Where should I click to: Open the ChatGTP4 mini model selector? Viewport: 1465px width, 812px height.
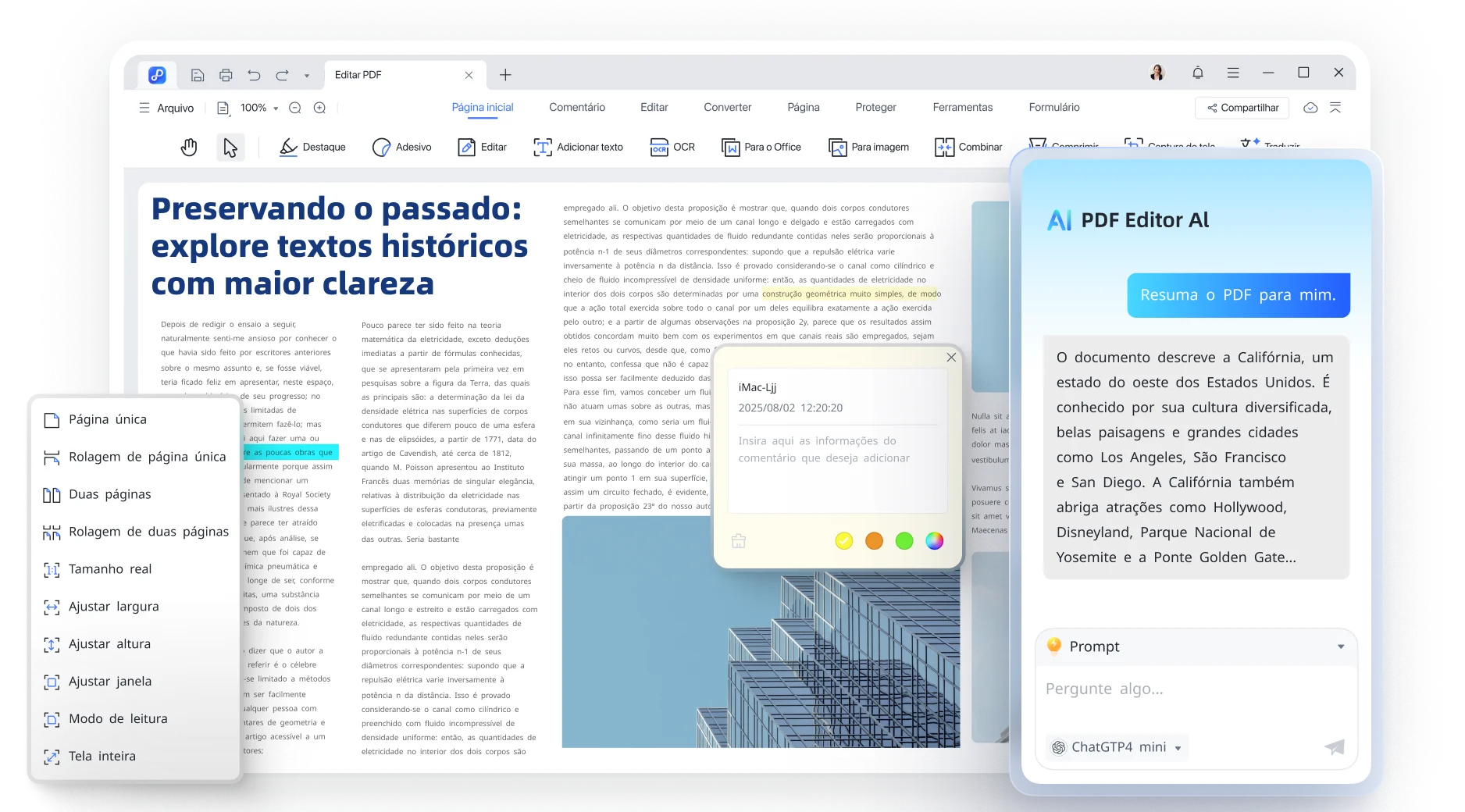pos(1117,747)
